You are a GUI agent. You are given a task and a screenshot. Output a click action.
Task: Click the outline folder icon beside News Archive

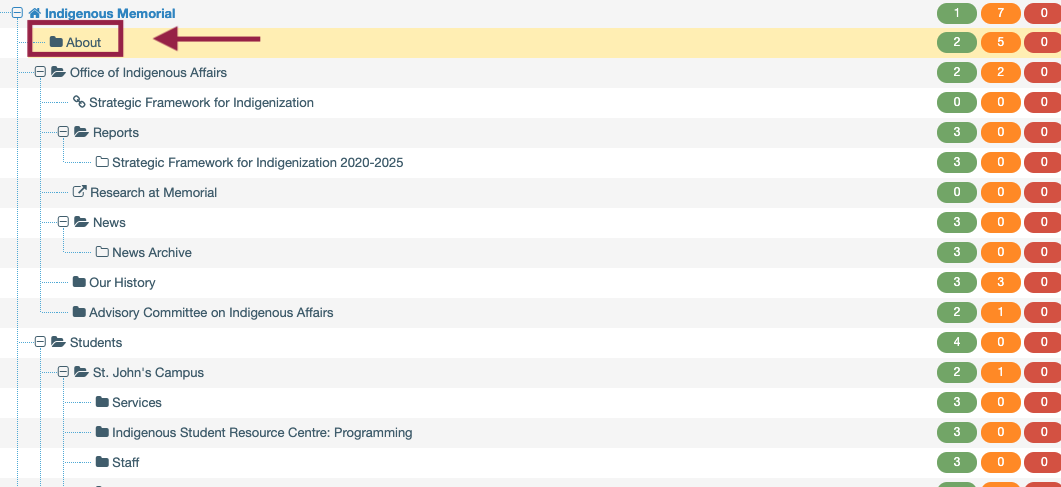(102, 252)
